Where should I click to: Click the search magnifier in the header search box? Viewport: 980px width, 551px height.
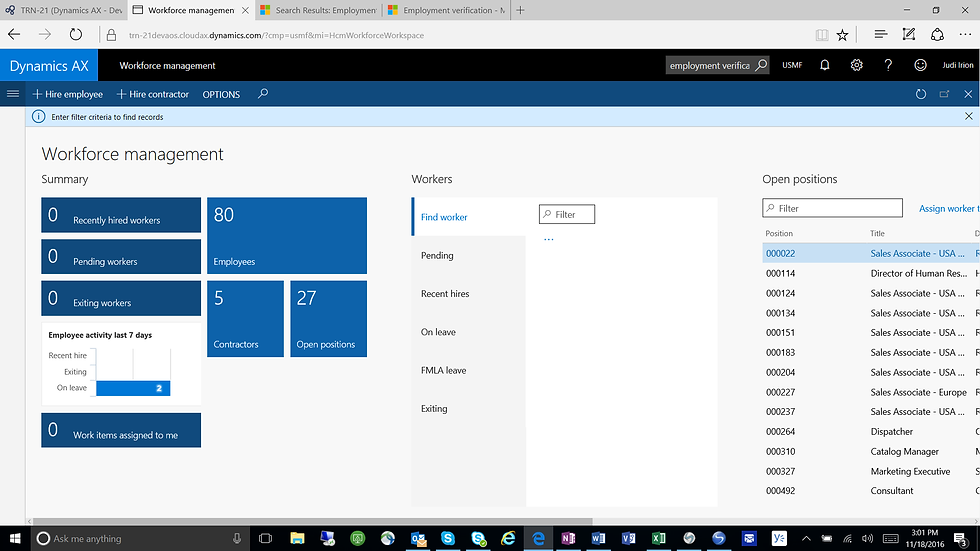point(761,65)
